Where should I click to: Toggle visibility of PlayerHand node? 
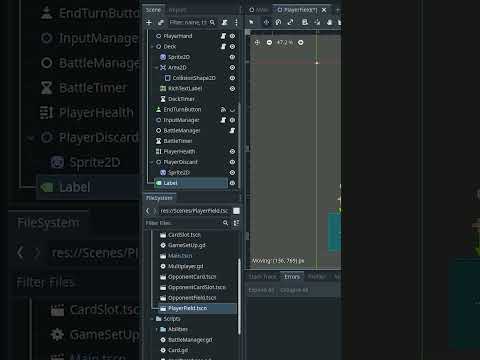click(232, 36)
